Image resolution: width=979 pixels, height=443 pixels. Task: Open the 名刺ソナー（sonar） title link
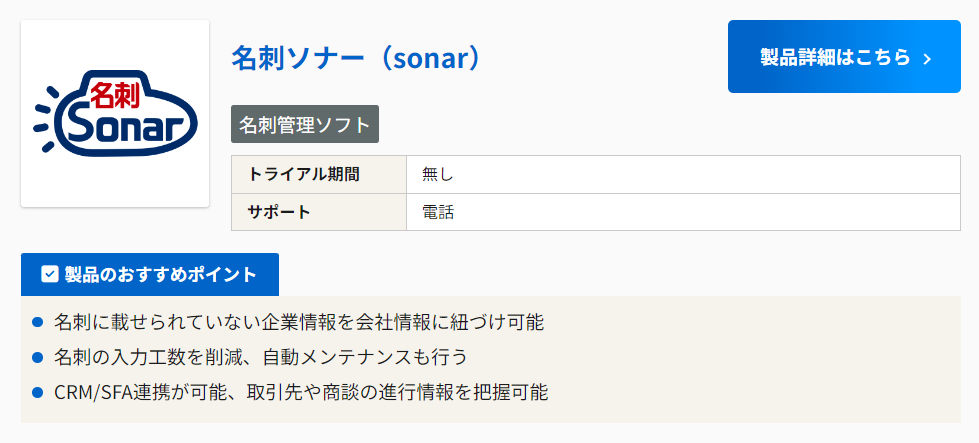coord(356,57)
